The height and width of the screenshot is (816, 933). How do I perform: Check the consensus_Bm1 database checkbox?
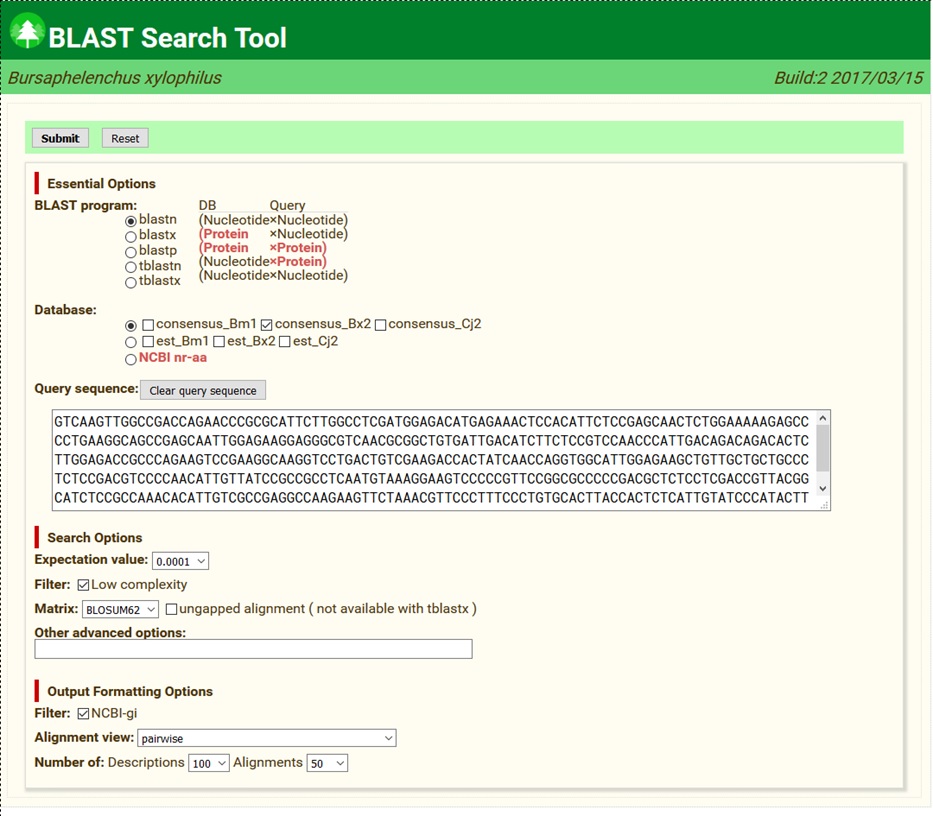coord(148,326)
